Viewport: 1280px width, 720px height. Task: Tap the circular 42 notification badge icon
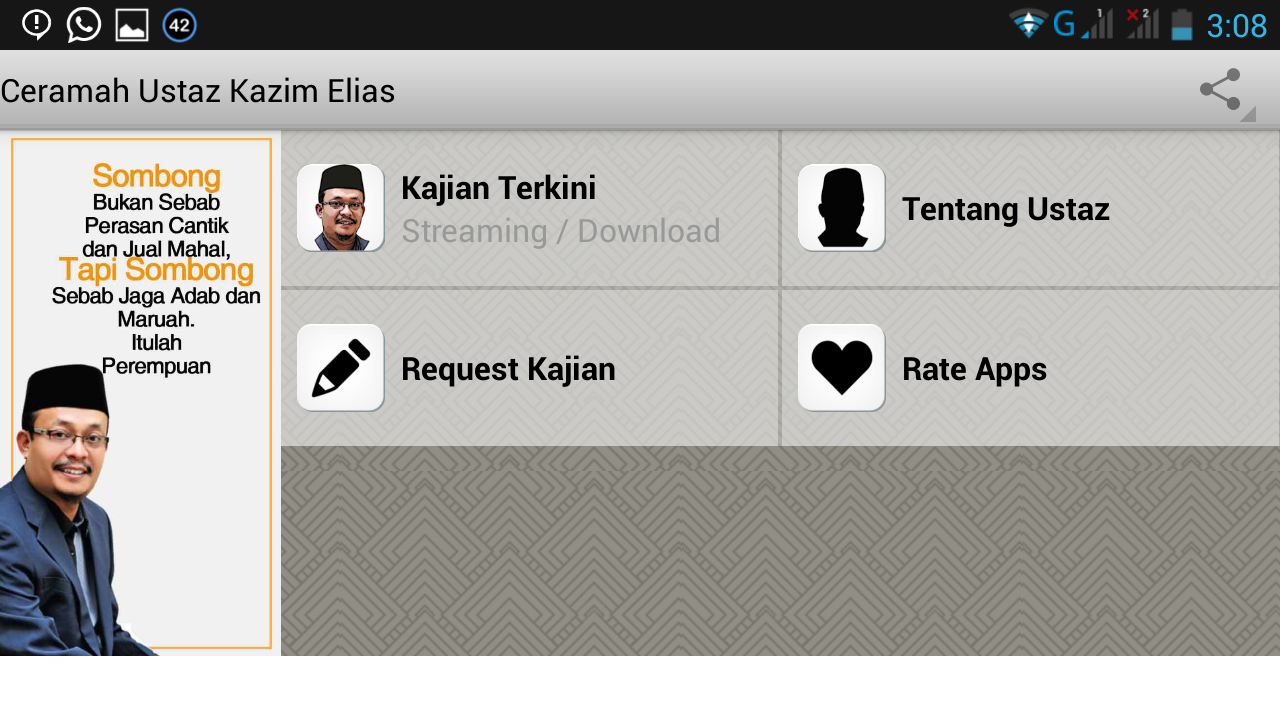[x=179, y=25]
